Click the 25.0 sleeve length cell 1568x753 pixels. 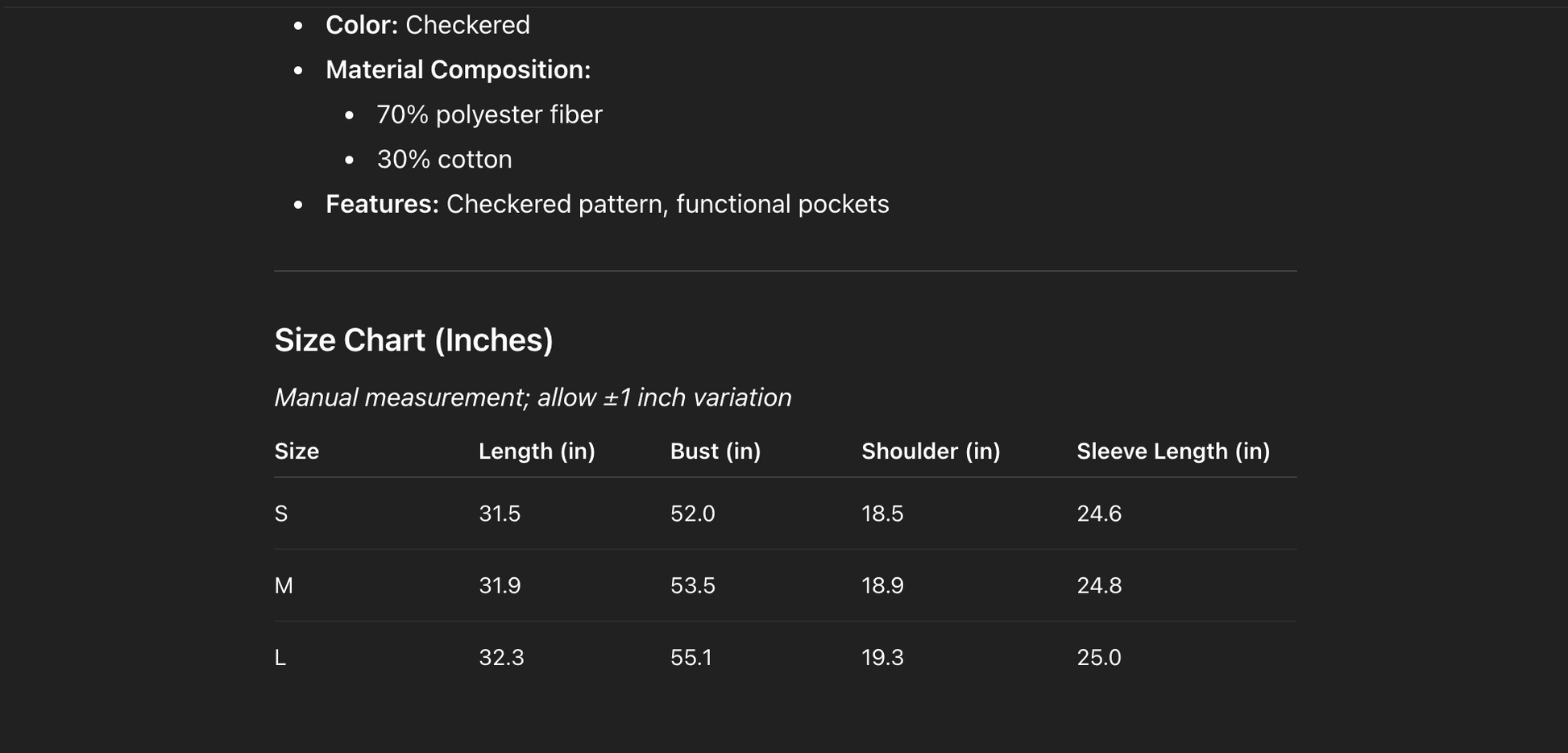(x=1099, y=658)
